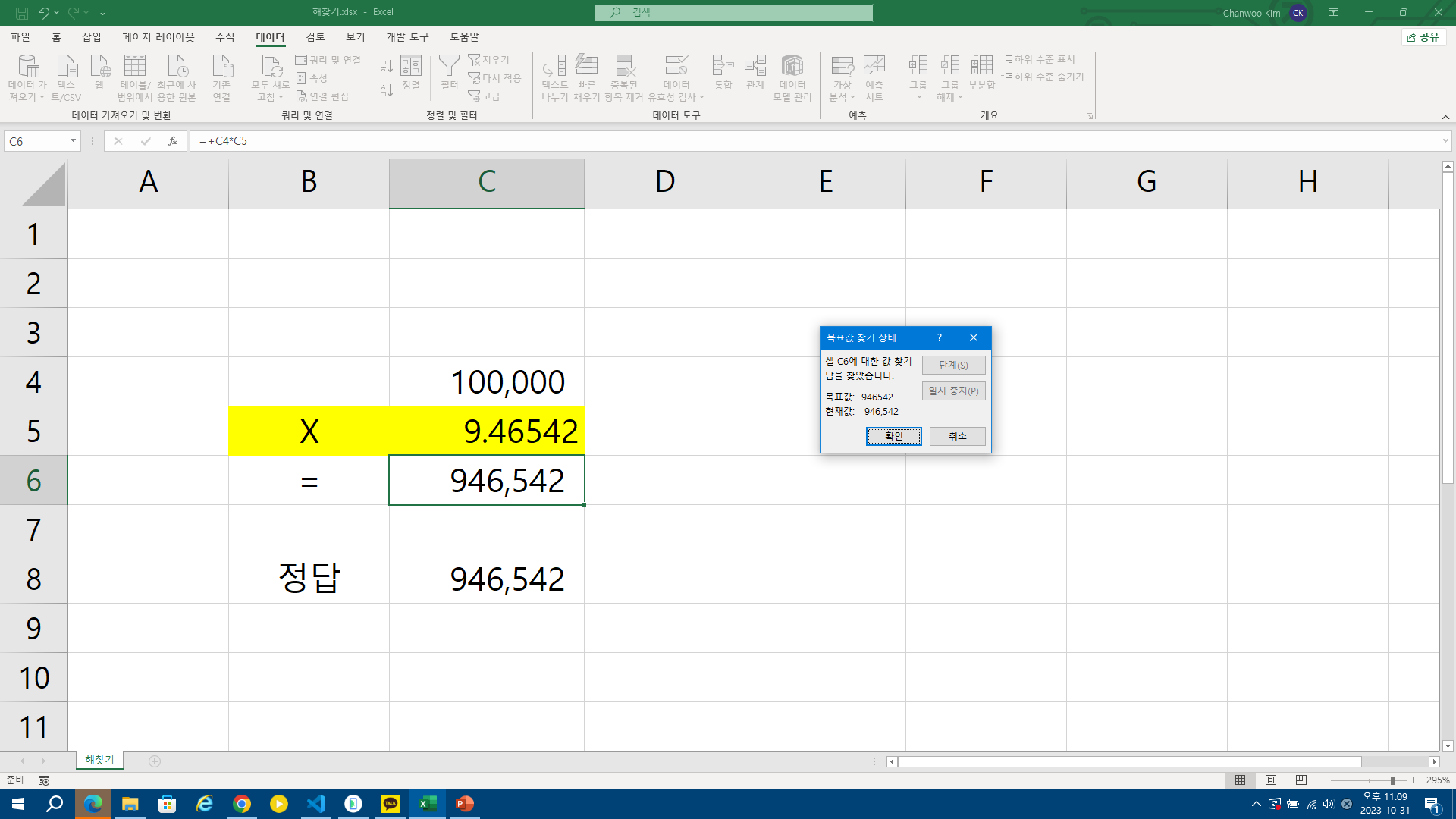
Task: Open the 삽입 (Insert) ribbon tab
Action: 91,37
